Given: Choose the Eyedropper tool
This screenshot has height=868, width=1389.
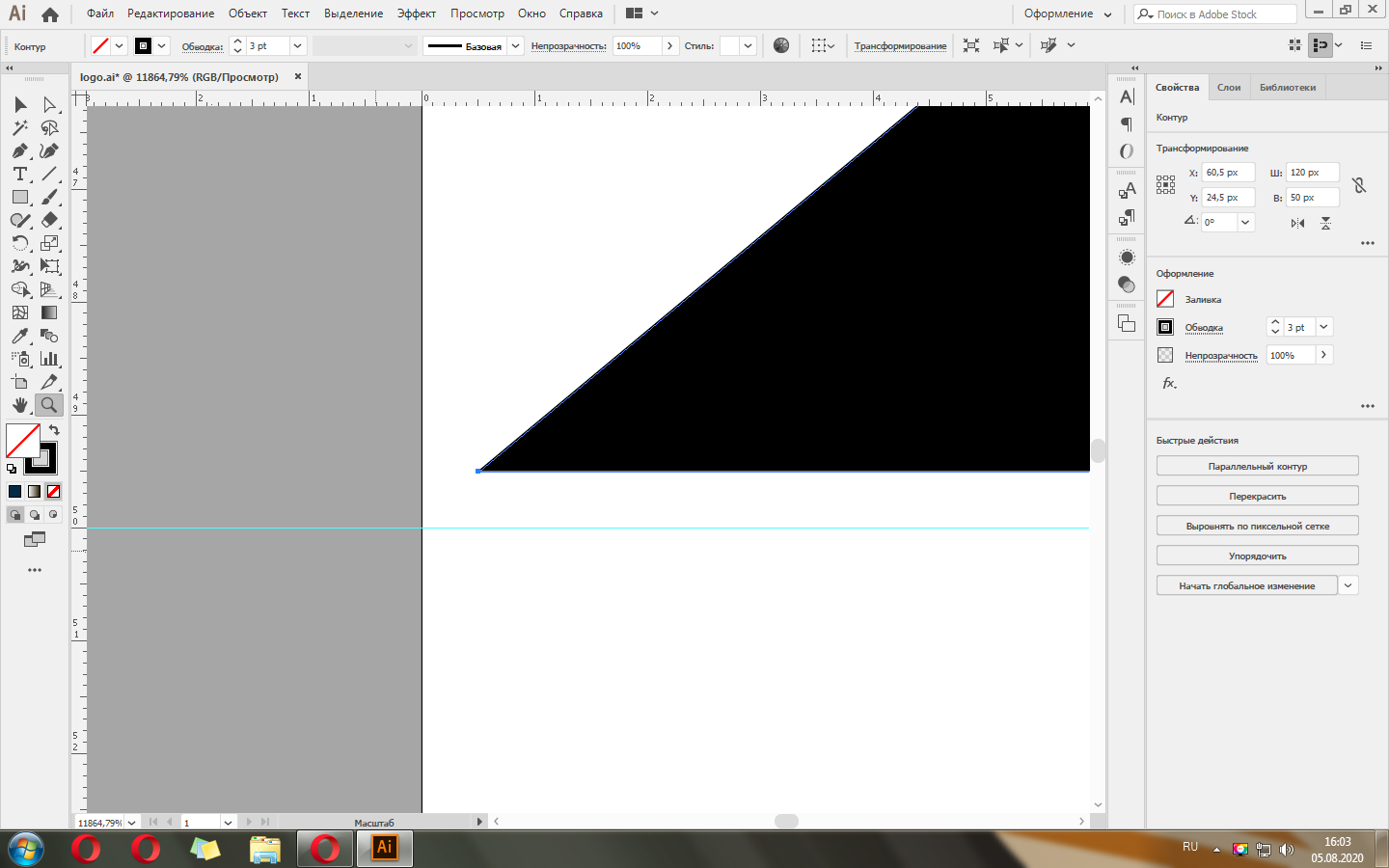Looking at the screenshot, I should click(x=19, y=336).
